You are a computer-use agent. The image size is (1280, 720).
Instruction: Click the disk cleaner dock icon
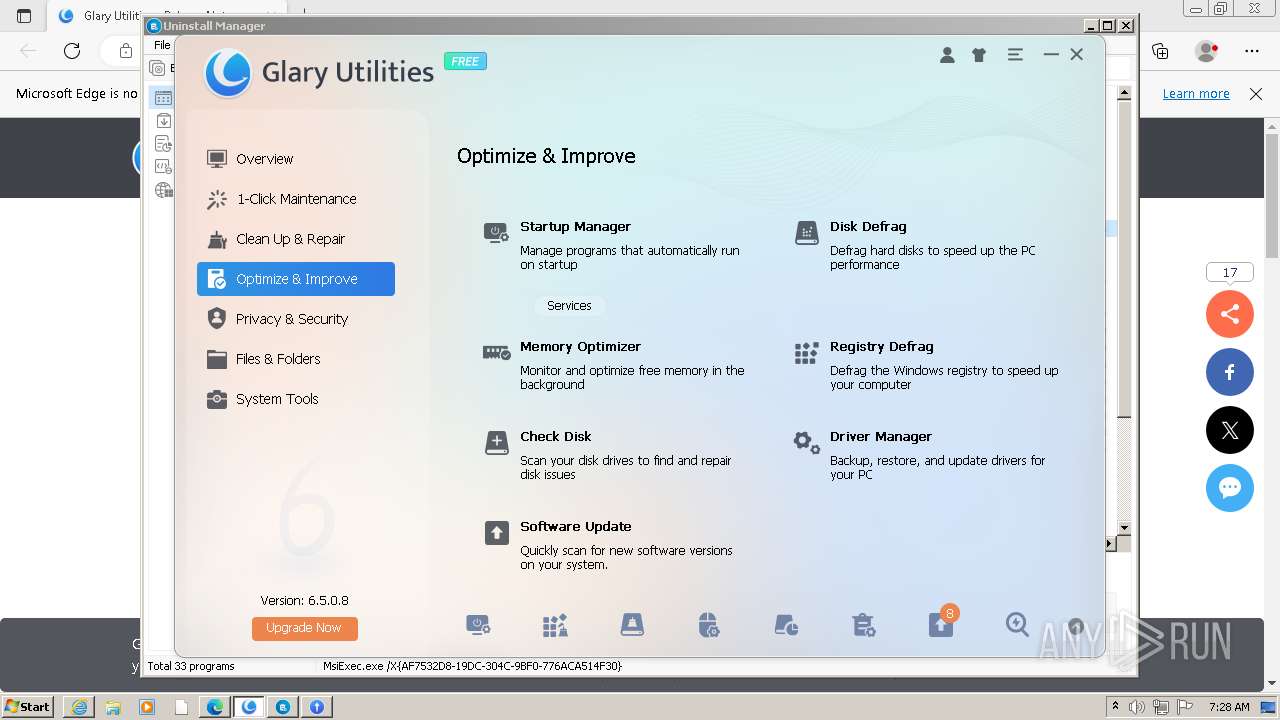click(632, 626)
